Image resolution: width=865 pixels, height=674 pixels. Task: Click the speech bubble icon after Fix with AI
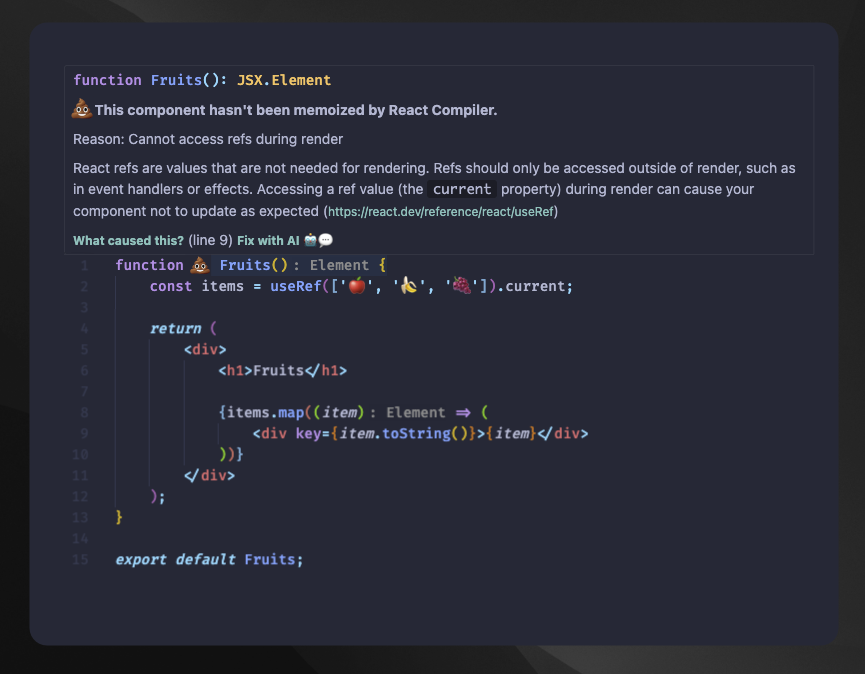click(325, 240)
